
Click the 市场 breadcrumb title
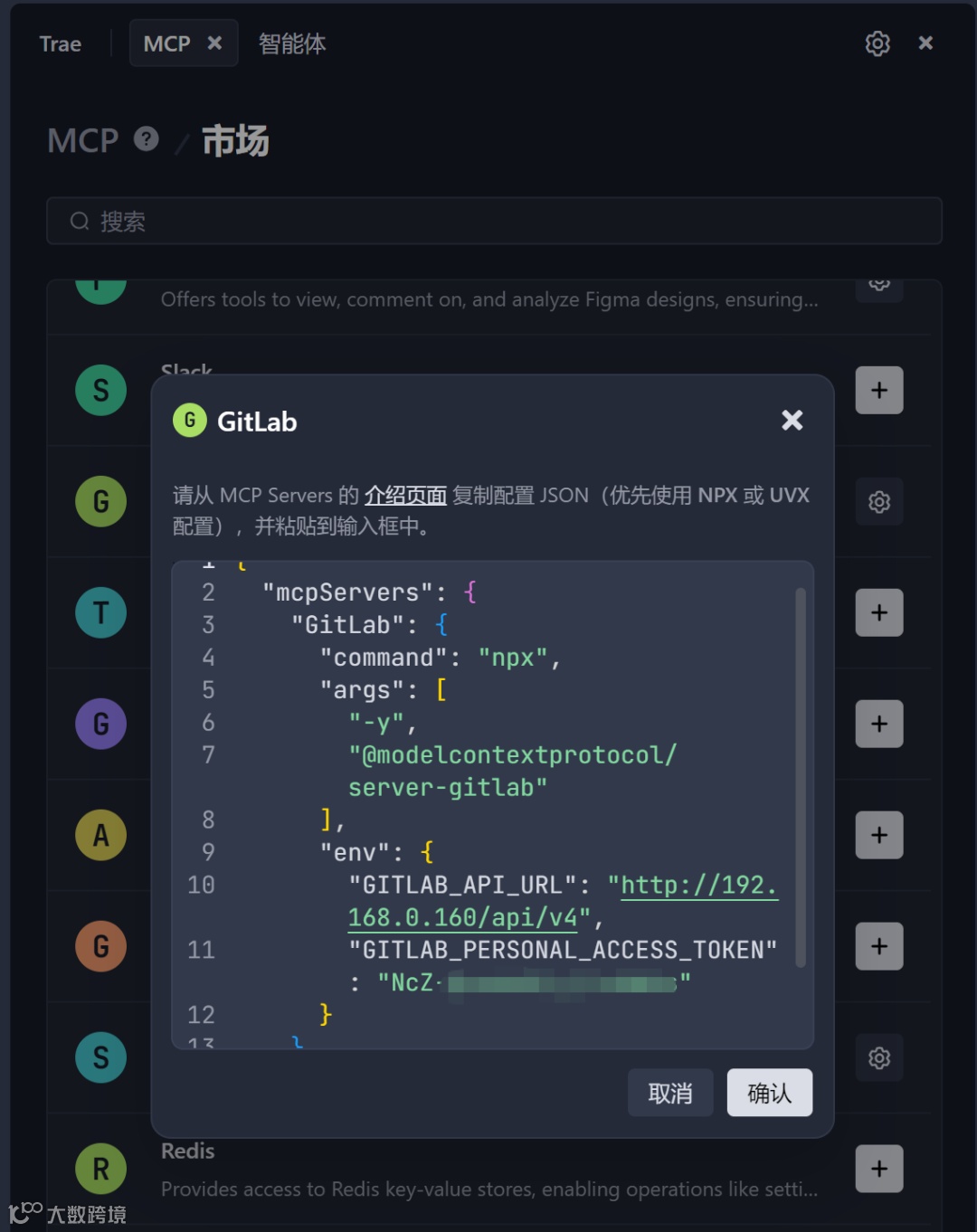click(x=235, y=141)
